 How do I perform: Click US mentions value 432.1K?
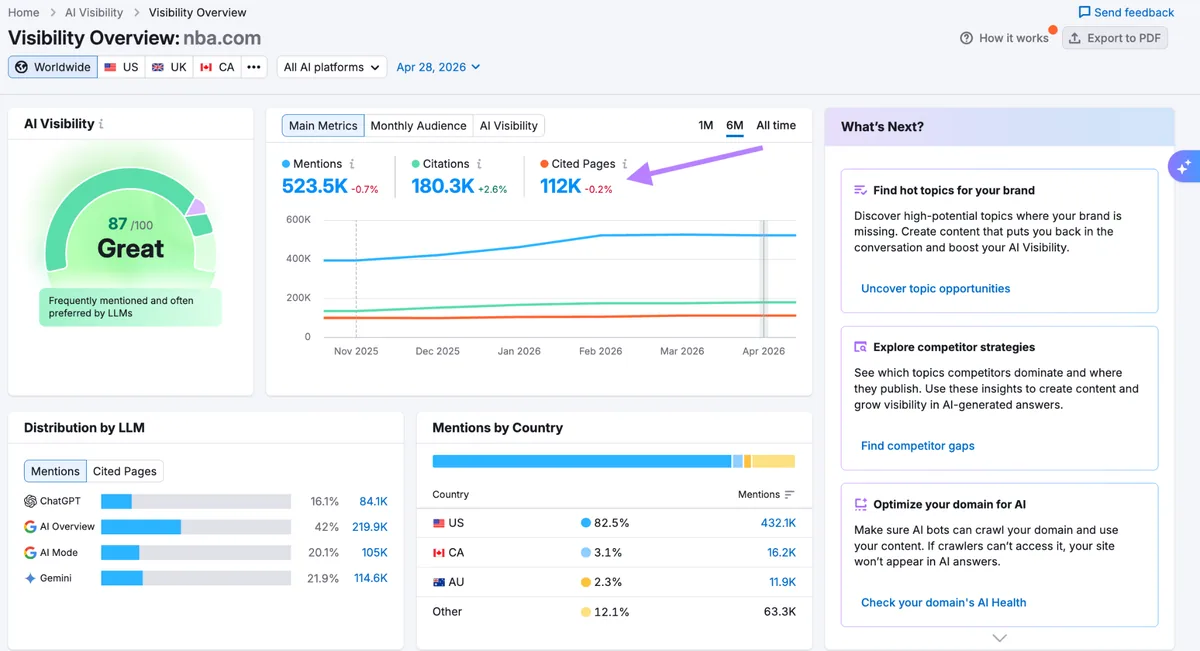click(778, 523)
